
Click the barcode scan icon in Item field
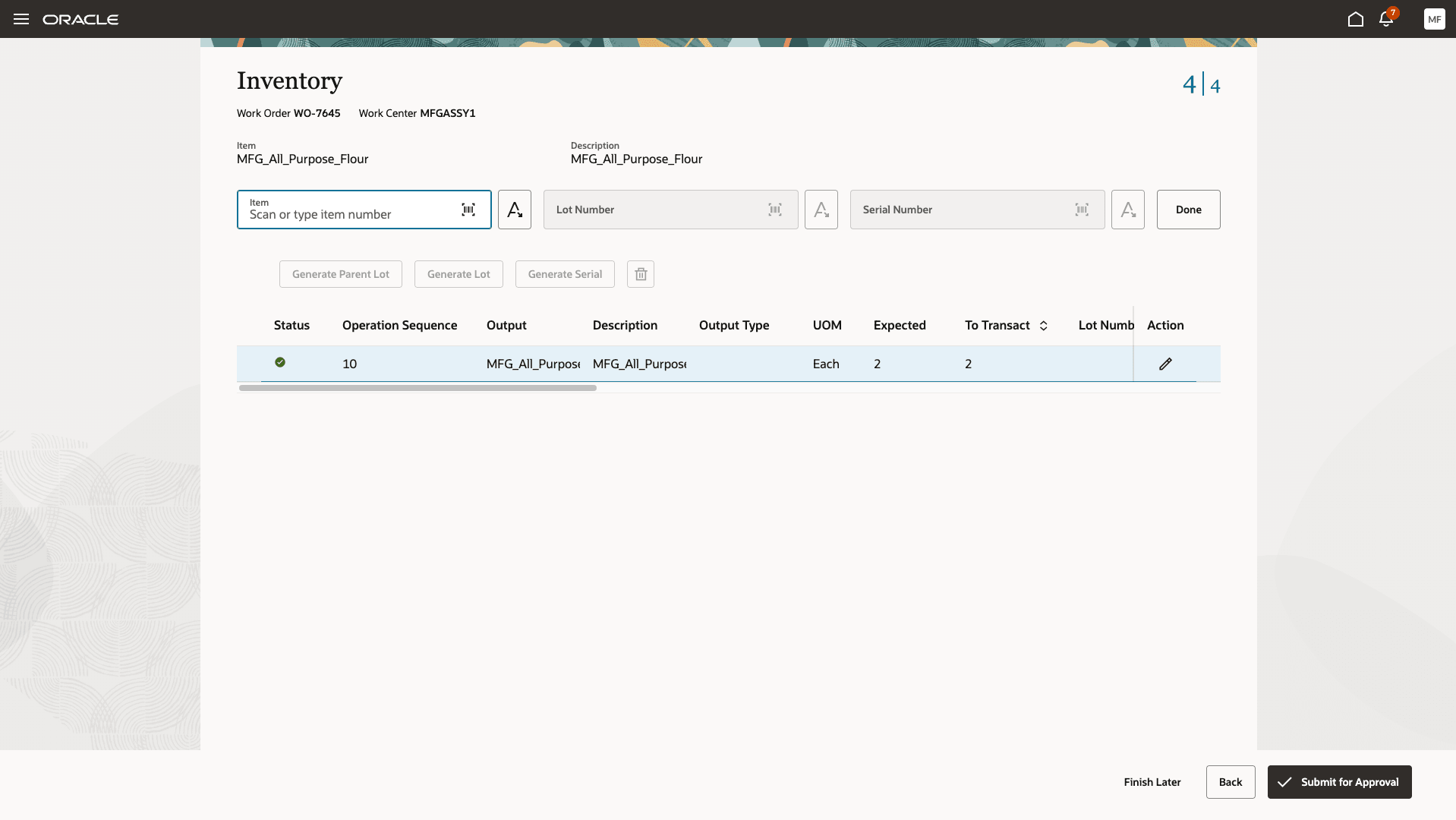coord(468,210)
